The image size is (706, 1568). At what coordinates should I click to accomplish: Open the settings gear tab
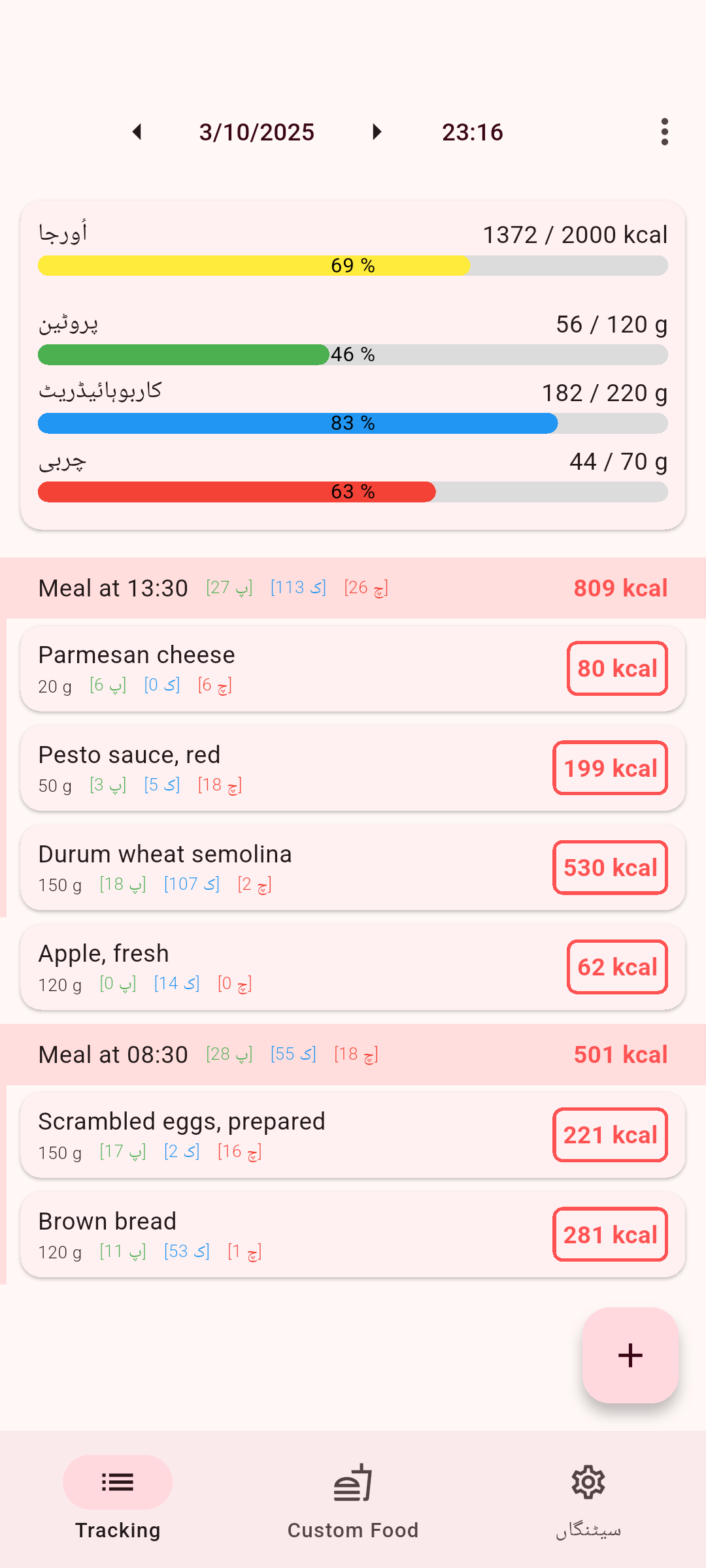tap(588, 1496)
